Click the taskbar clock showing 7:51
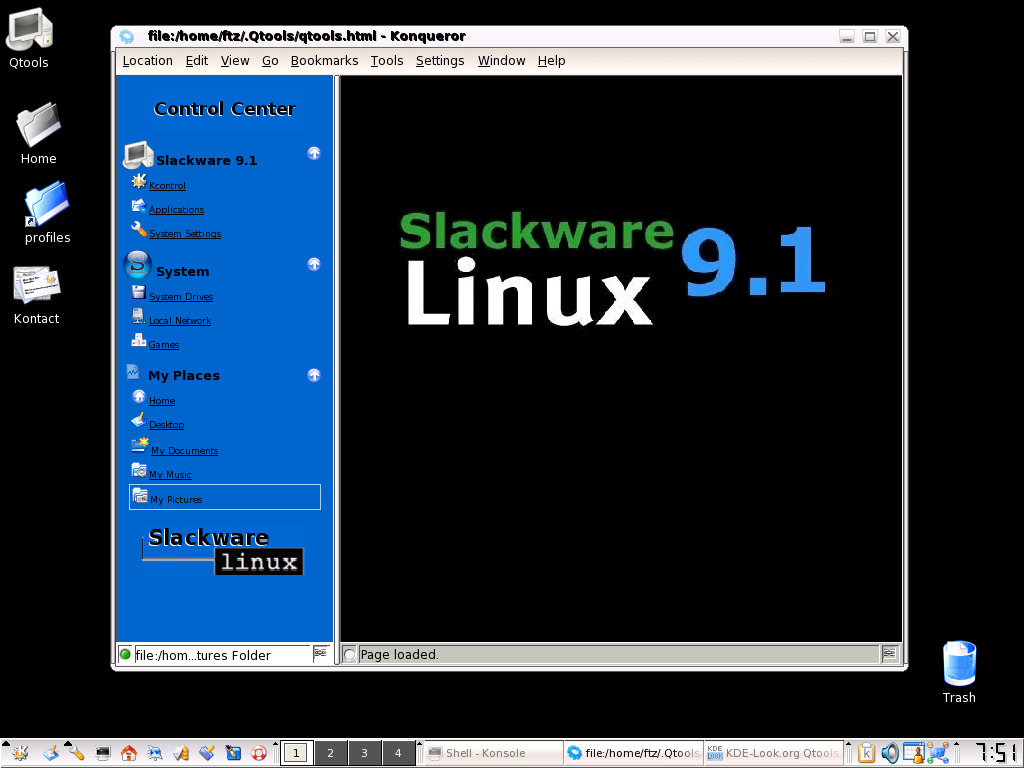Screen dimensions: 1024x768 coord(995,753)
